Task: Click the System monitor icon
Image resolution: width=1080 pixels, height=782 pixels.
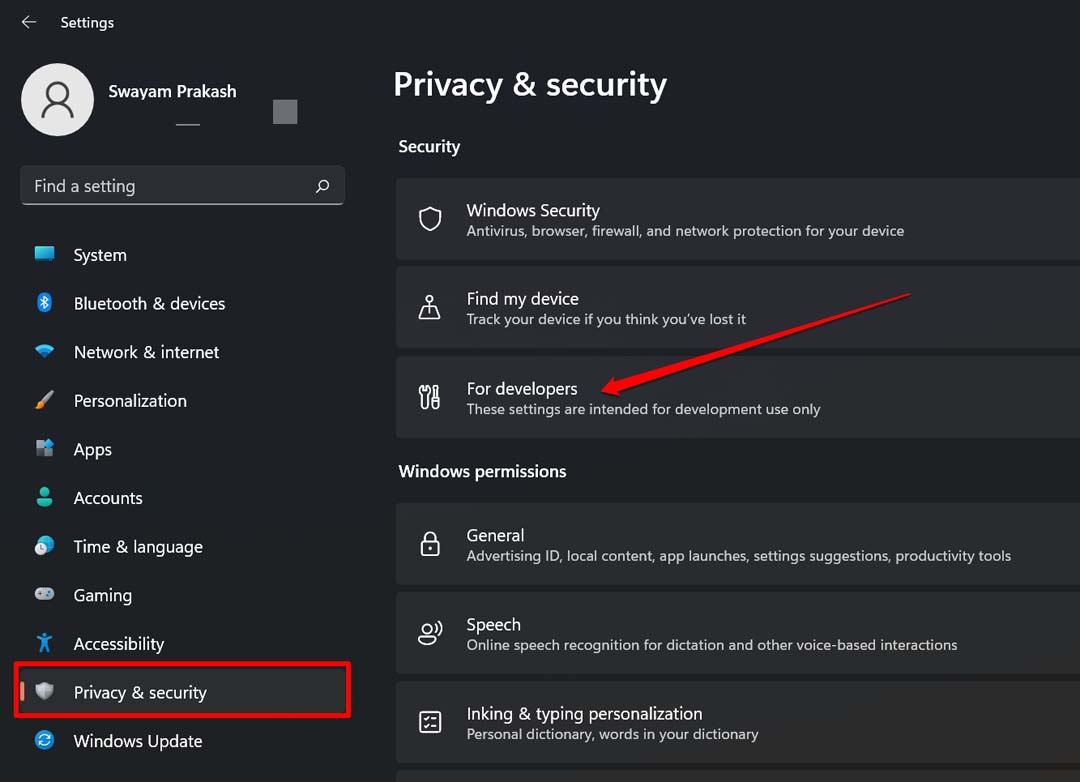Action: (x=45, y=254)
